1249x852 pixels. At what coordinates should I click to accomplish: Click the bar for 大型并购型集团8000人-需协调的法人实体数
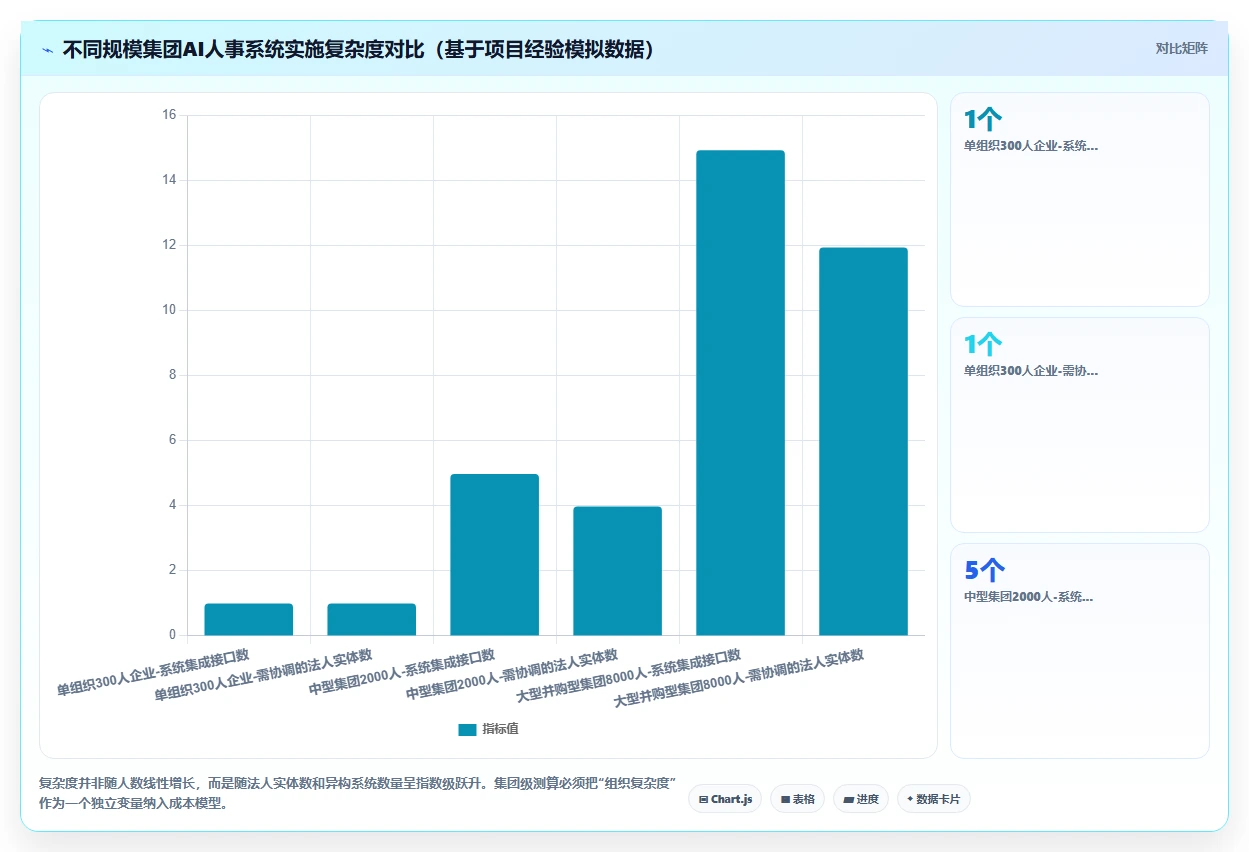863,441
